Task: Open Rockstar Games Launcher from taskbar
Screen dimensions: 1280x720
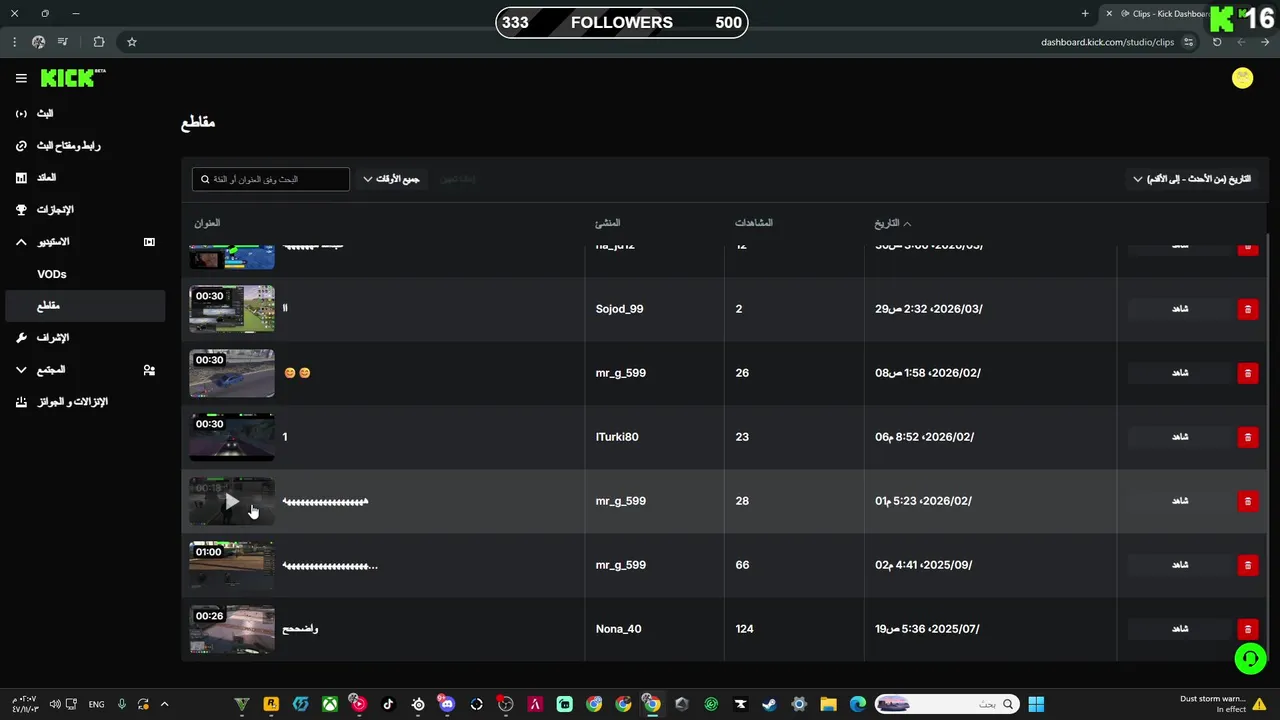Action: pos(270,704)
